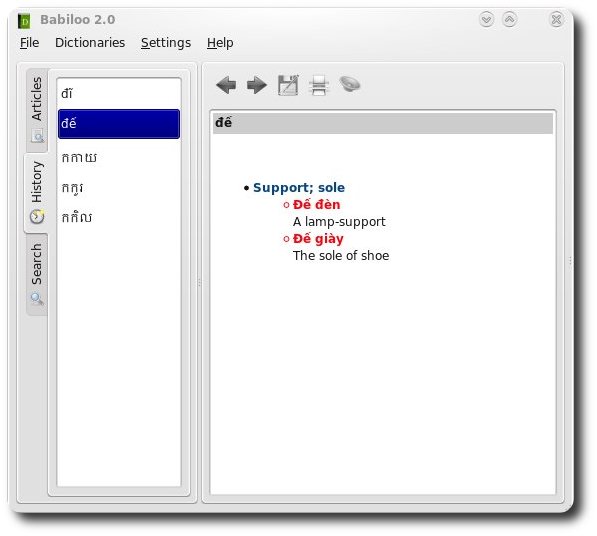597x536 pixels.
Task: Click the clock icon on the History tab
Action: tap(37, 217)
